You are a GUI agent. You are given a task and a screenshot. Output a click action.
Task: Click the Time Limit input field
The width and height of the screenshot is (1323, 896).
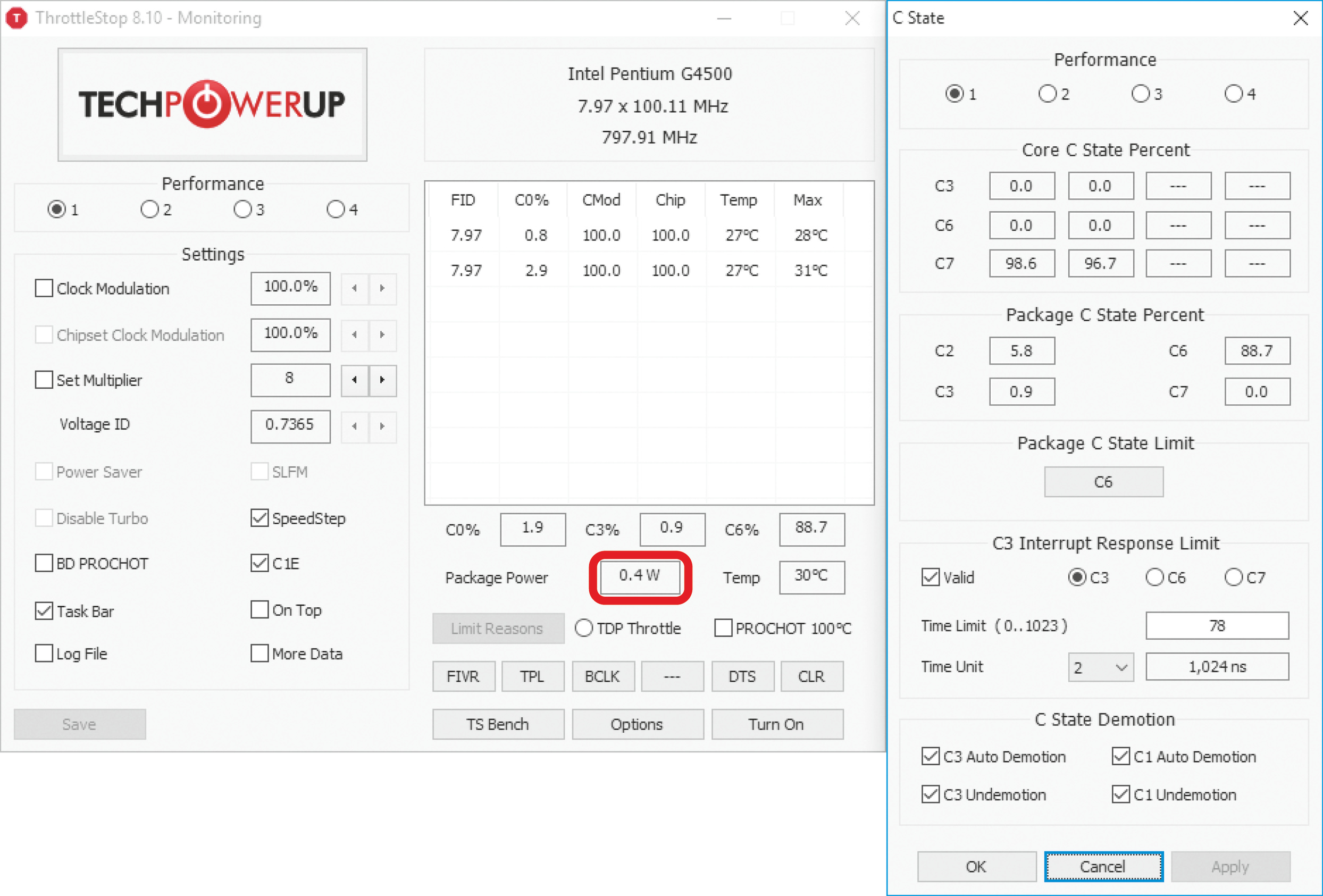click(x=1217, y=626)
